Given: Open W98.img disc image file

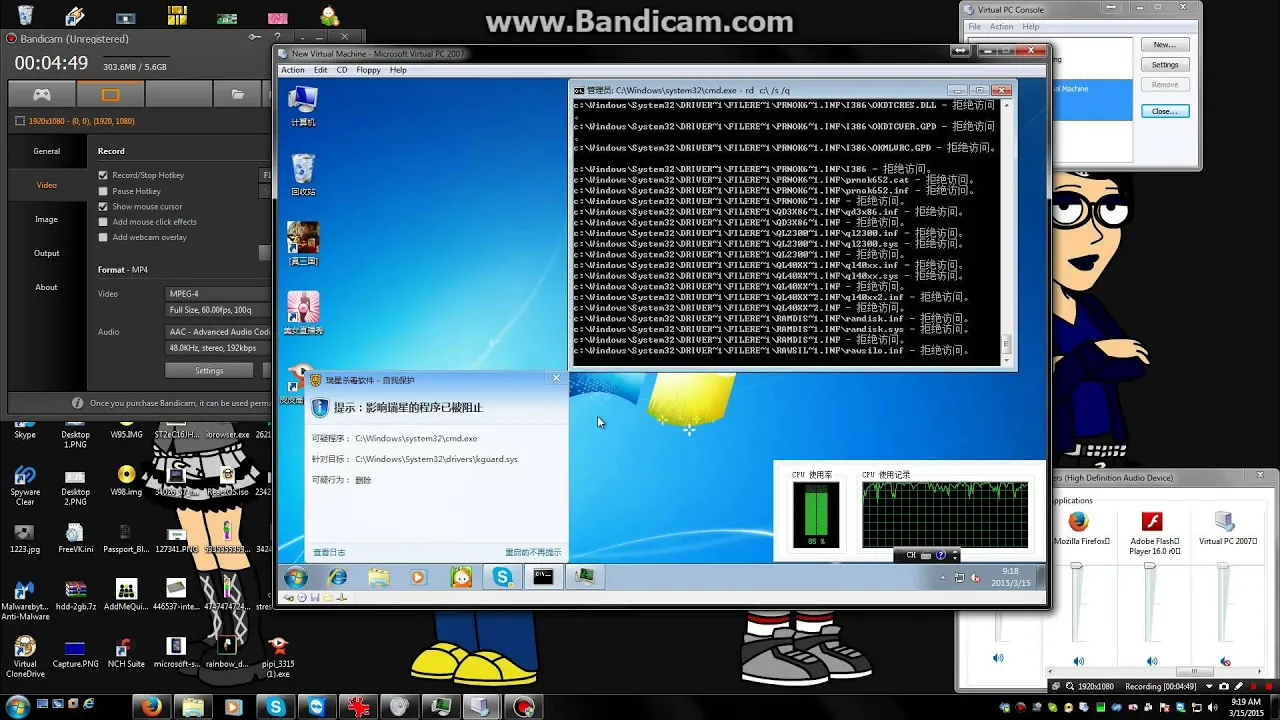Looking at the screenshot, I should click(126, 481).
